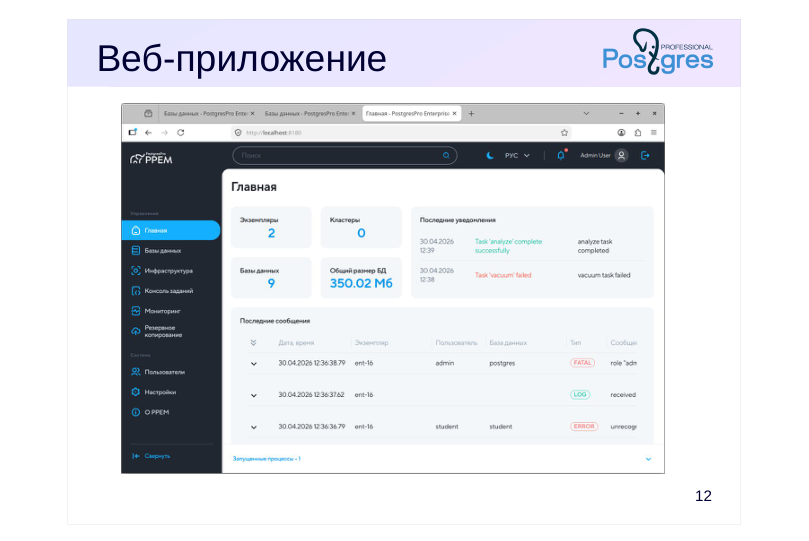Click the ERROR type badge

click(x=584, y=427)
